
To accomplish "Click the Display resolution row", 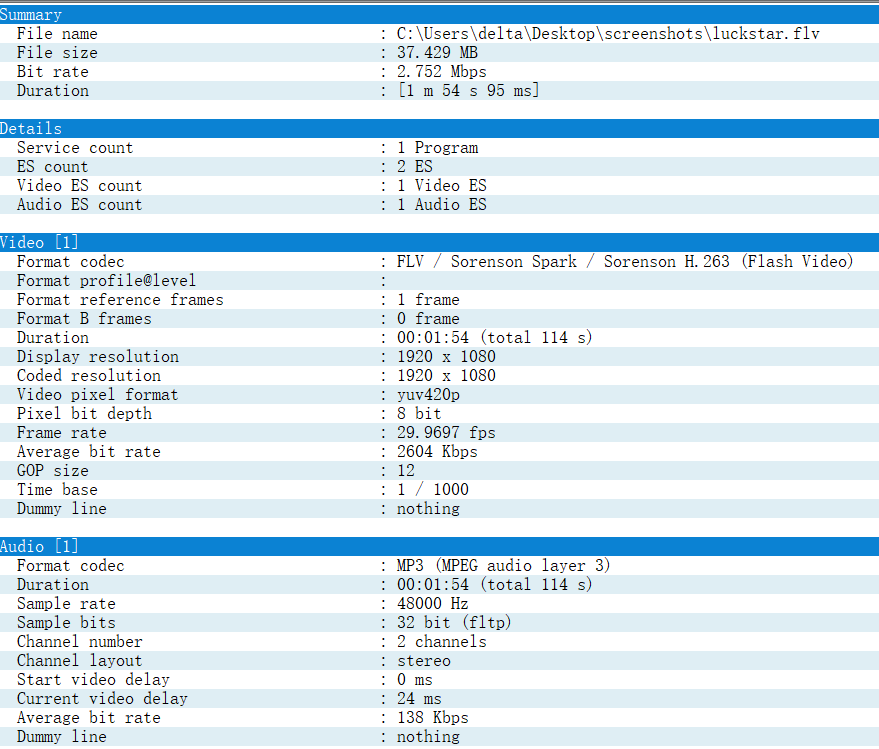I will [98, 357].
